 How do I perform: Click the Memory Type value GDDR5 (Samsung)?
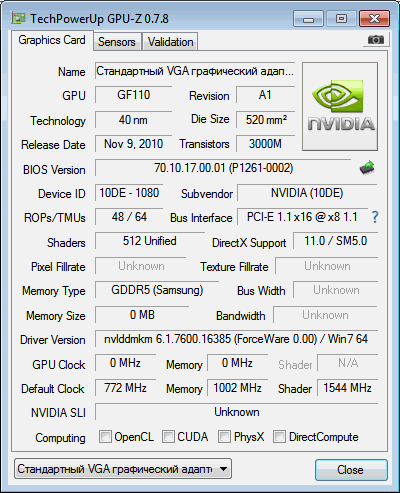coord(157,290)
